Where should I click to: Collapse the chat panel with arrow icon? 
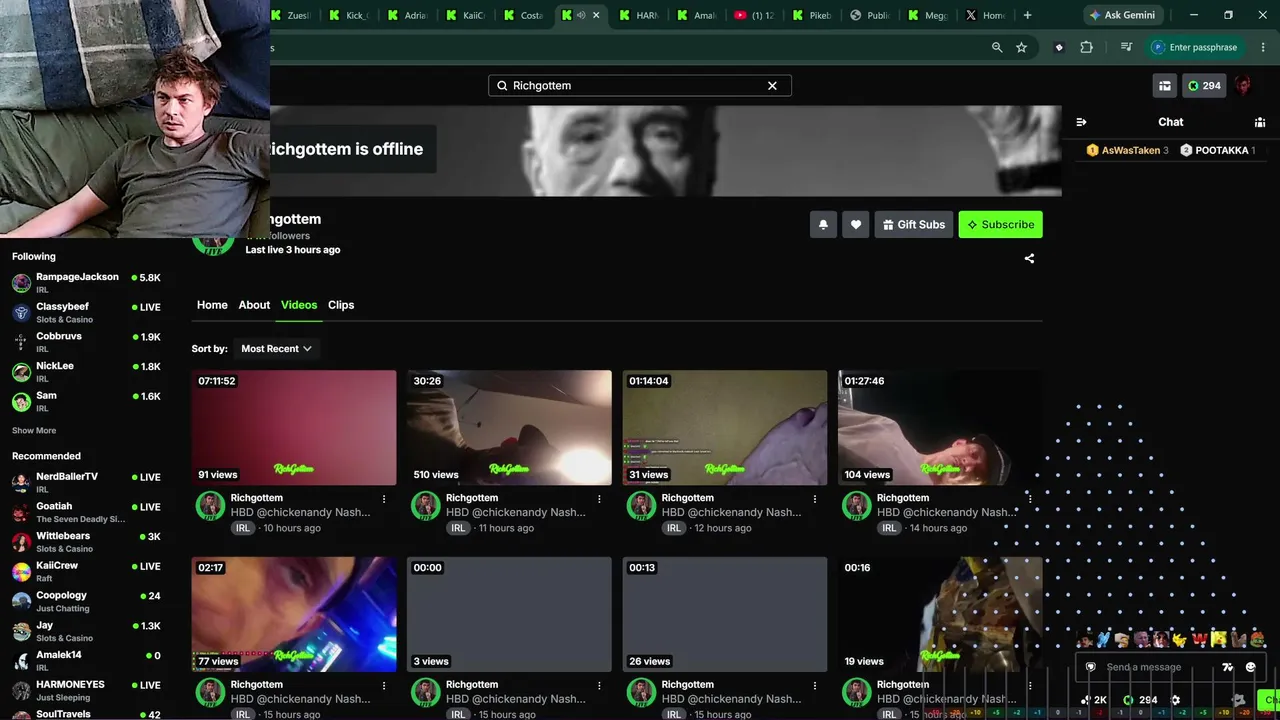click(1081, 122)
